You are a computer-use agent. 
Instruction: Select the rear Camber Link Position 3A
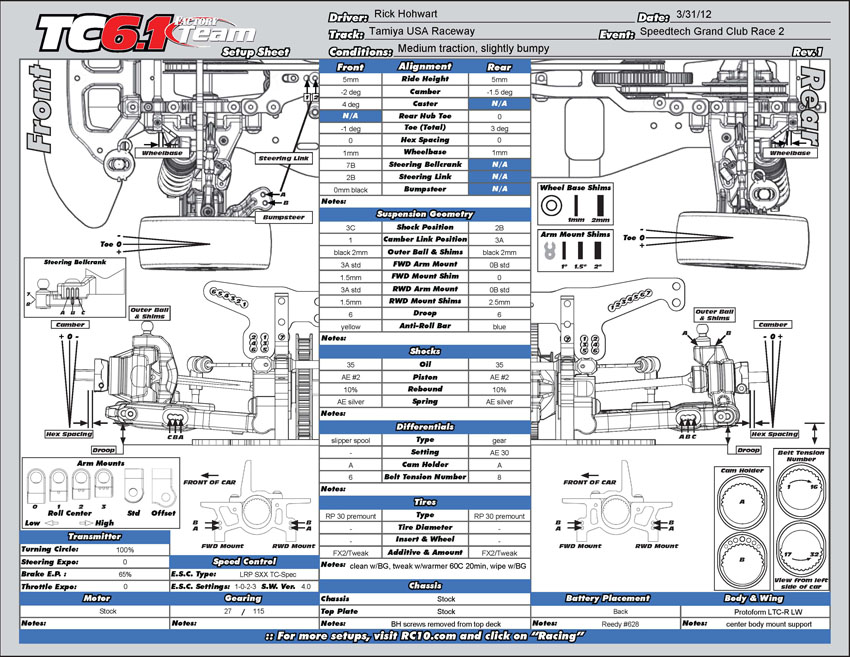pyautogui.click(x=499, y=240)
